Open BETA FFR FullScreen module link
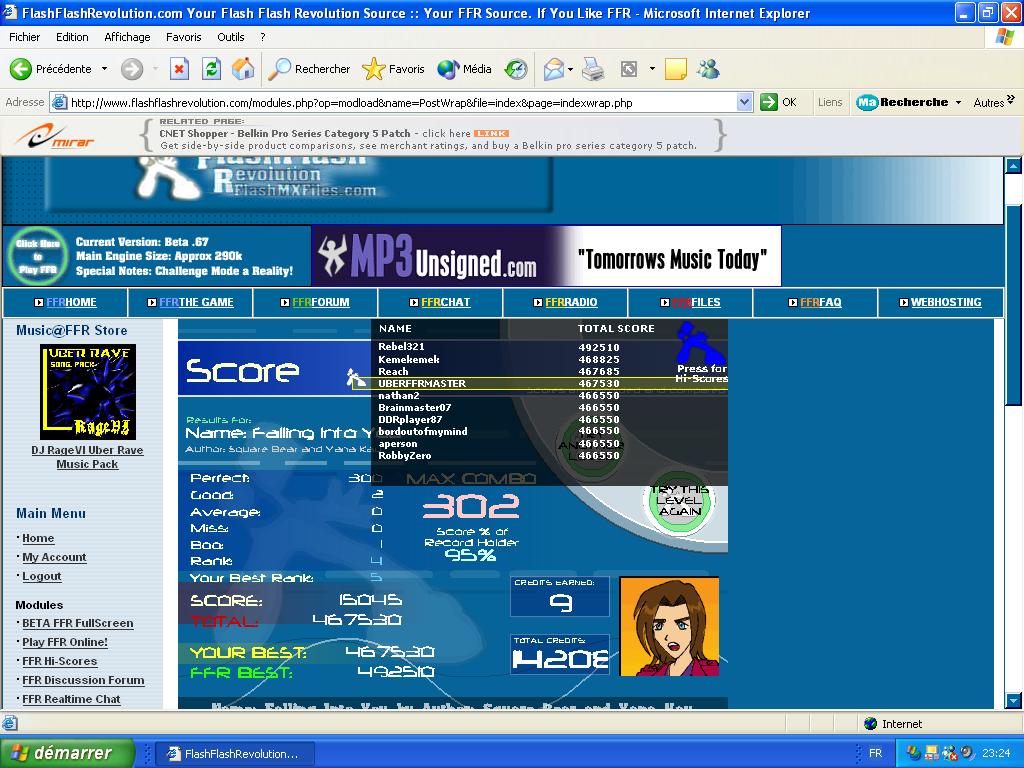Image resolution: width=1024 pixels, height=768 pixels. click(78, 623)
